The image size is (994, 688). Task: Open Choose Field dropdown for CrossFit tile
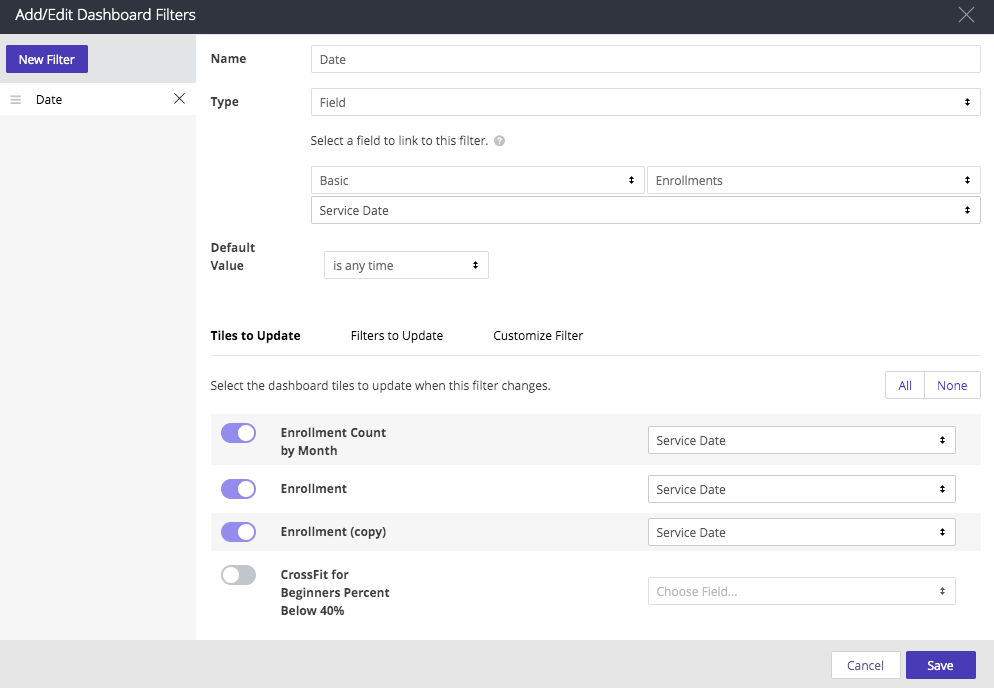coord(801,591)
